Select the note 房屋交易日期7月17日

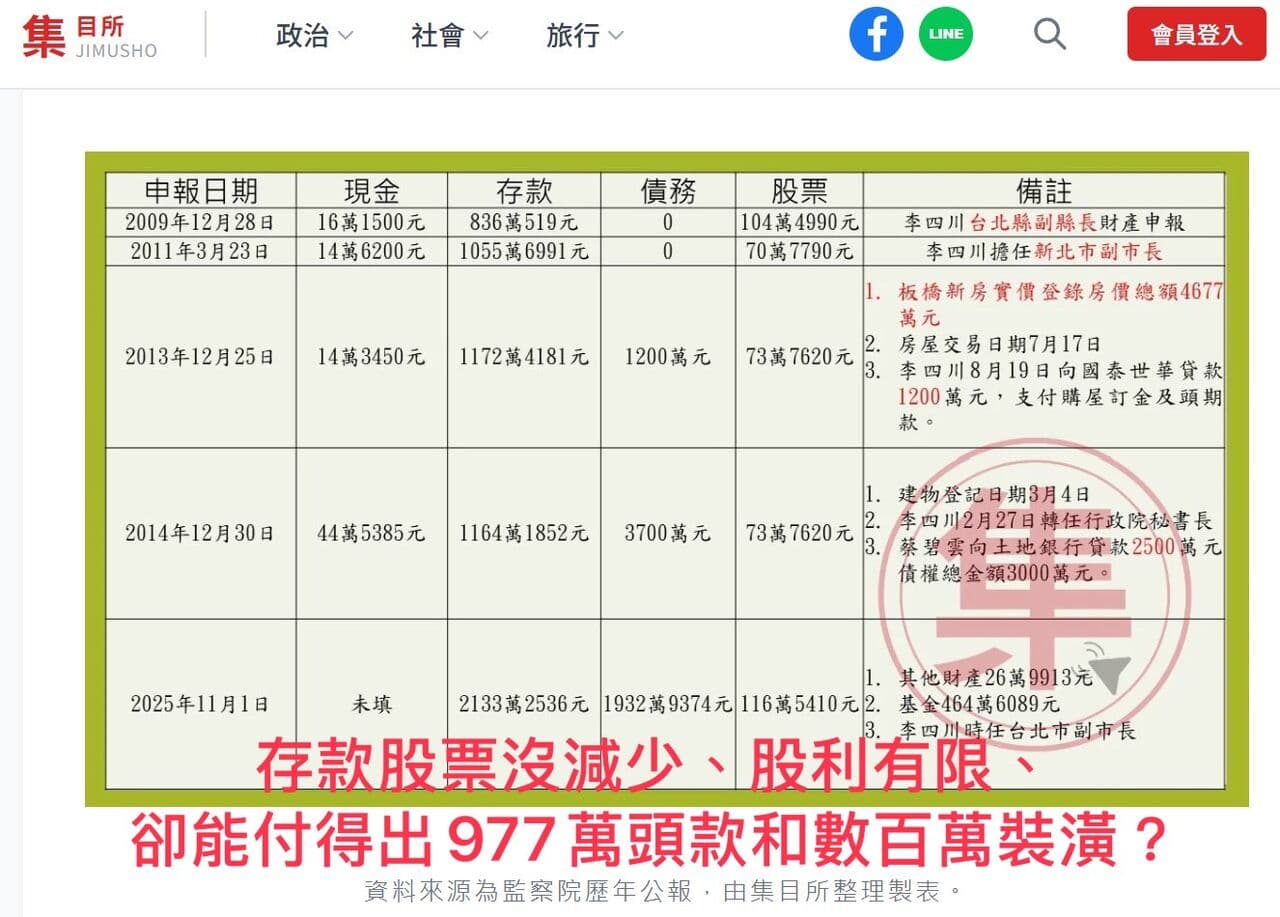point(1000,345)
